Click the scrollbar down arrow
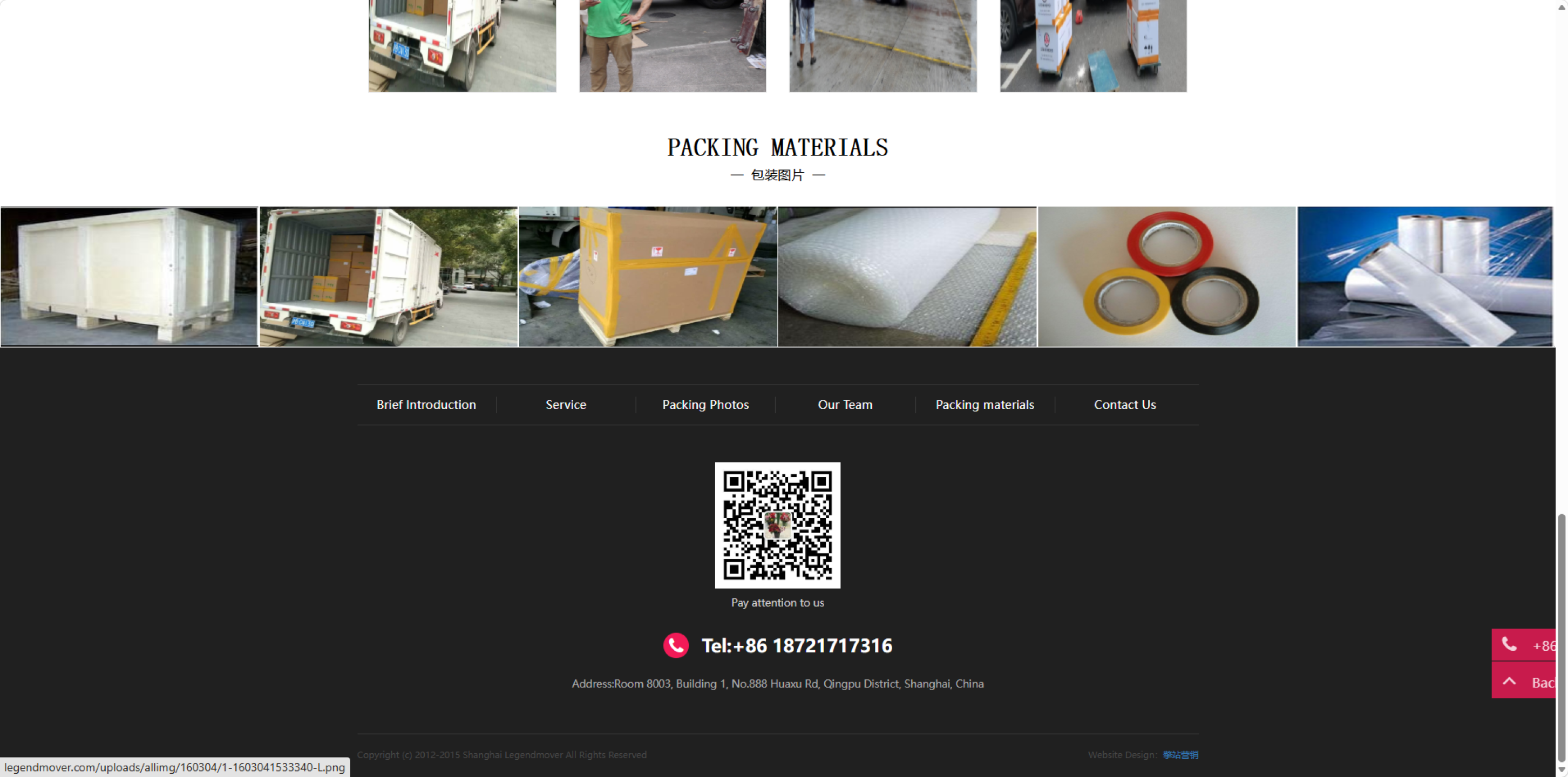The width and height of the screenshot is (1568, 777). tap(1562, 771)
